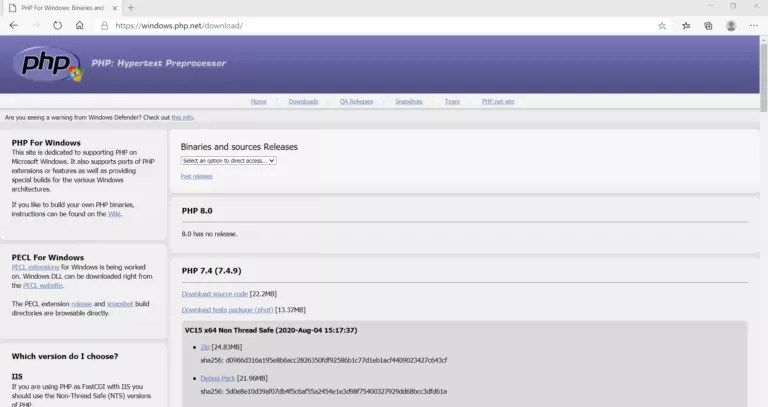Open the browser home page icon
The height and width of the screenshot is (407, 768).
tap(79, 25)
